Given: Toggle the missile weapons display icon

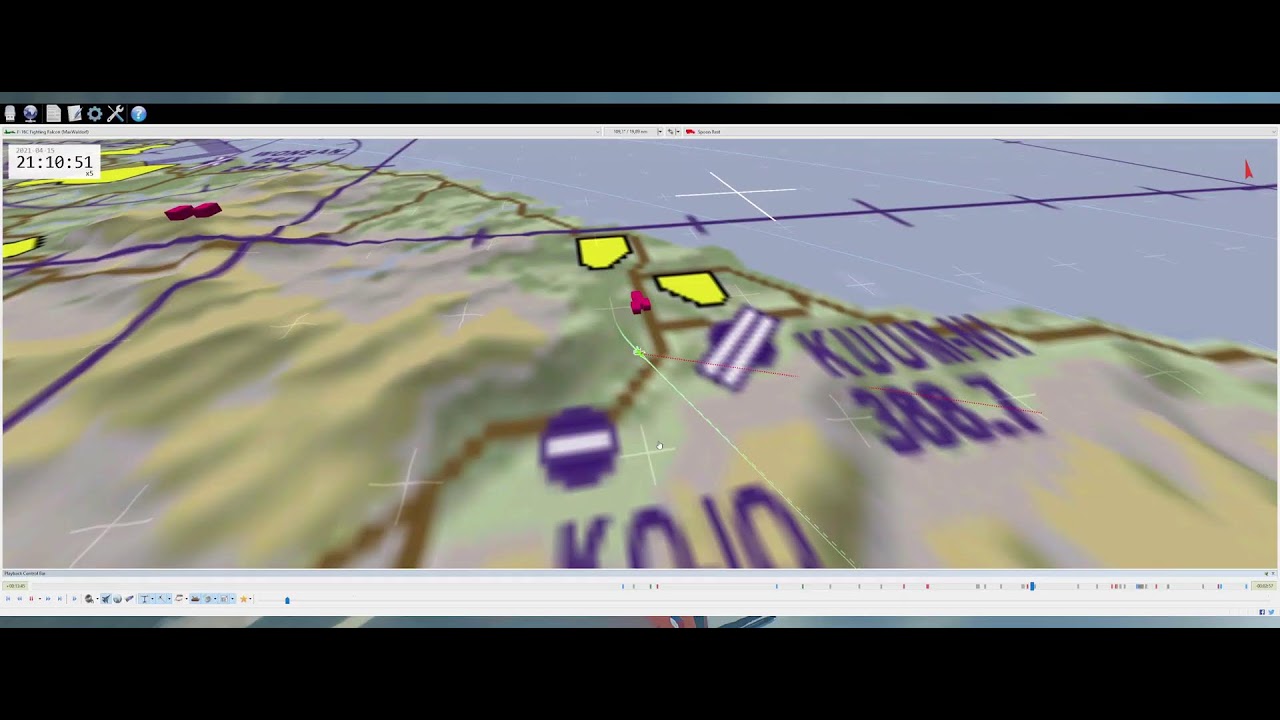Looking at the screenshot, I should tap(129, 599).
